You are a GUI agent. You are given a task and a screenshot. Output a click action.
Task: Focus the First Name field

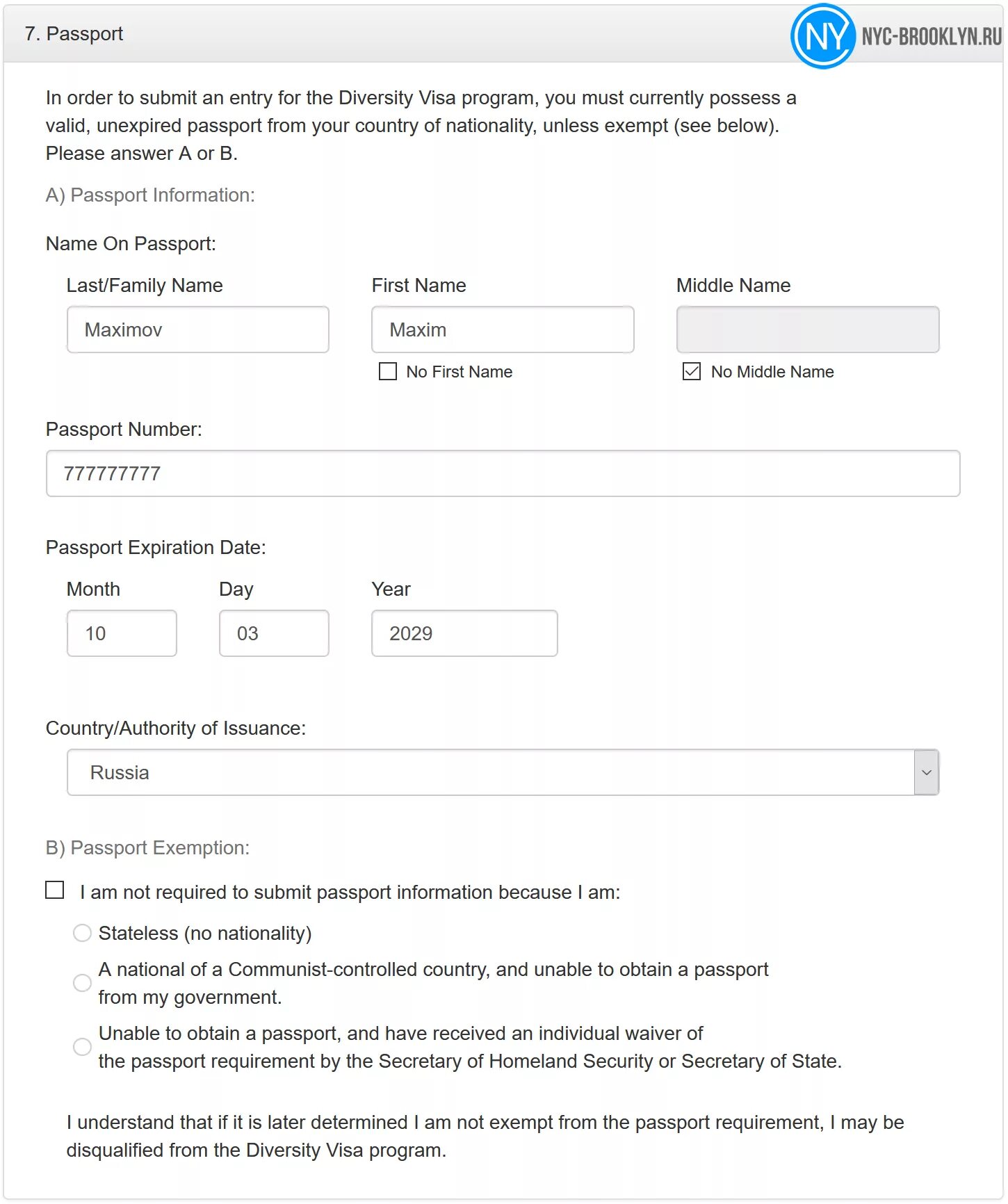click(x=503, y=330)
